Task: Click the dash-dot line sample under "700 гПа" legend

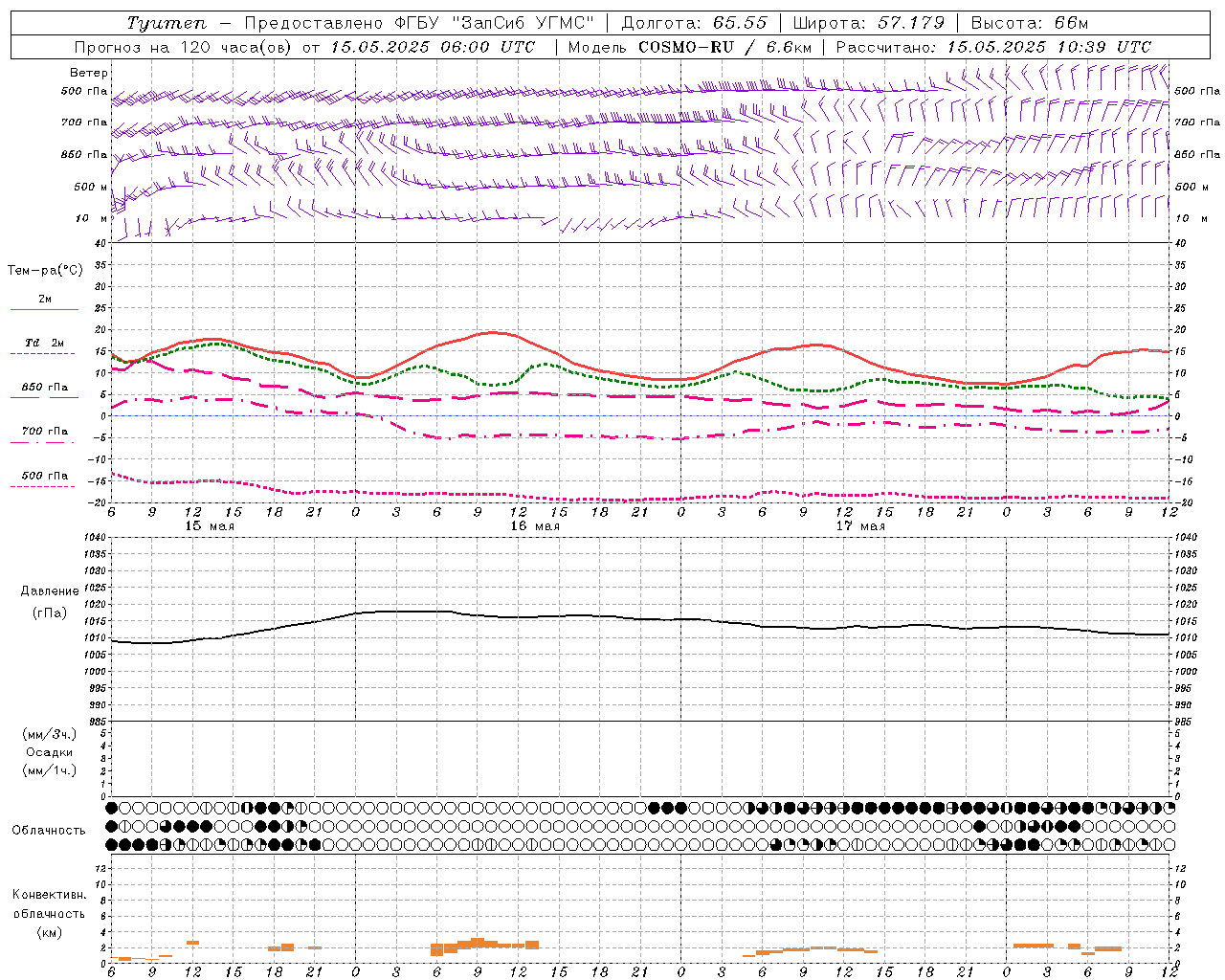Action: coord(44,442)
